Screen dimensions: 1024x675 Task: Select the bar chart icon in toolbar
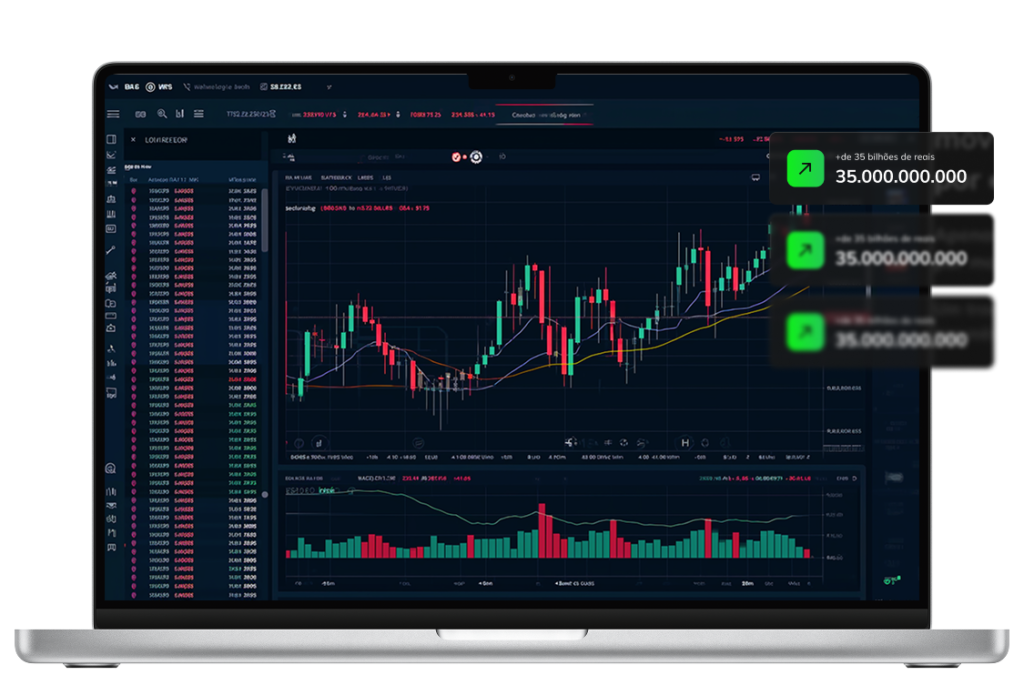[x=180, y=115]
